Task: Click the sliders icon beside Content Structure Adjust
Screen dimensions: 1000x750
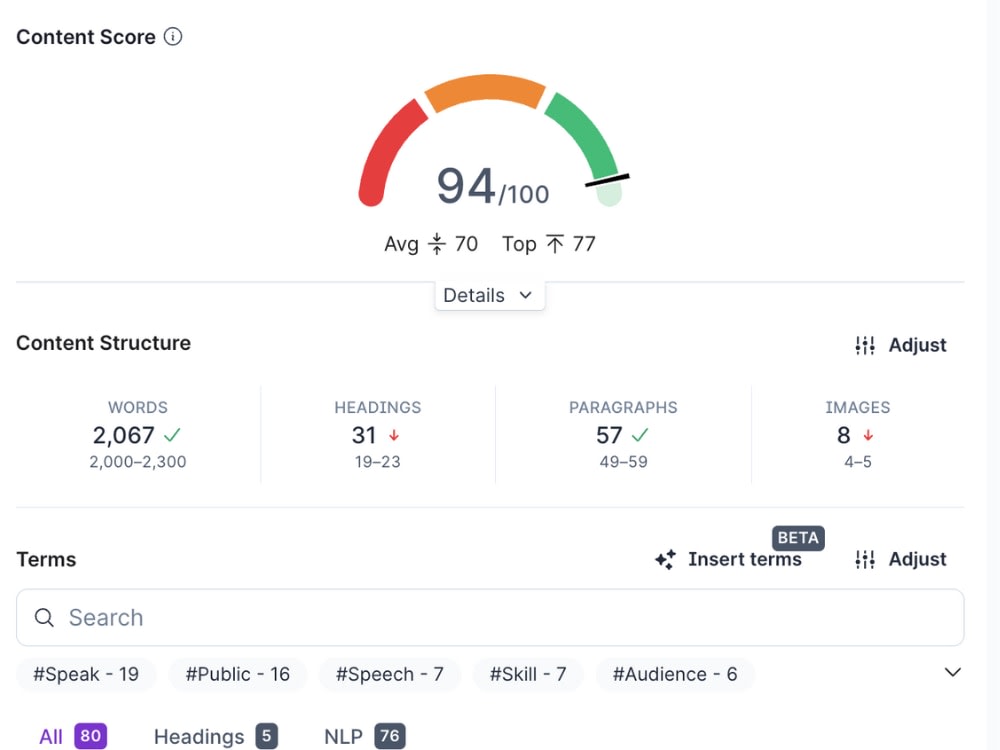Action: (865, 345)
